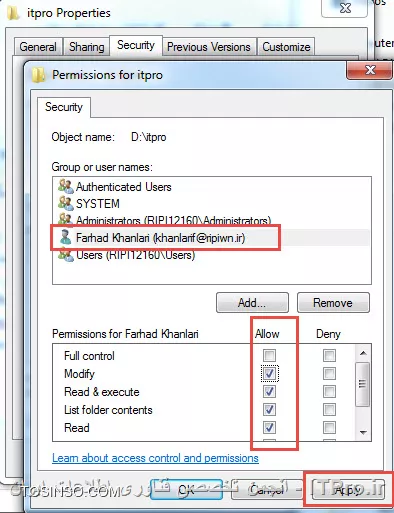Toggle Deny checkbox for List folder contents
This screenshot has height=513, width=394.
329,409
